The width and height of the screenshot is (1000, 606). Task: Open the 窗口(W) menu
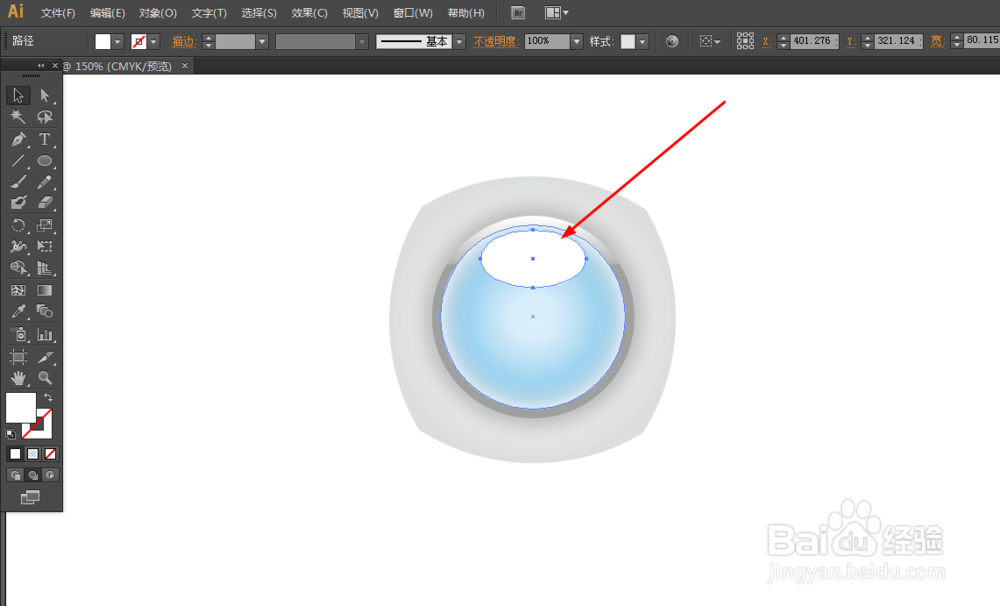pos(413,13)
